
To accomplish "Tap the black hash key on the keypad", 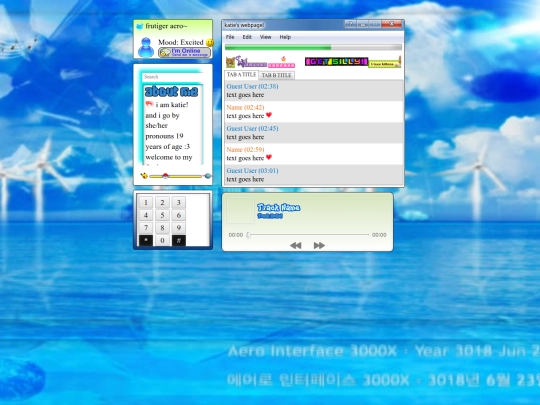I will click(x=179, y=240).
